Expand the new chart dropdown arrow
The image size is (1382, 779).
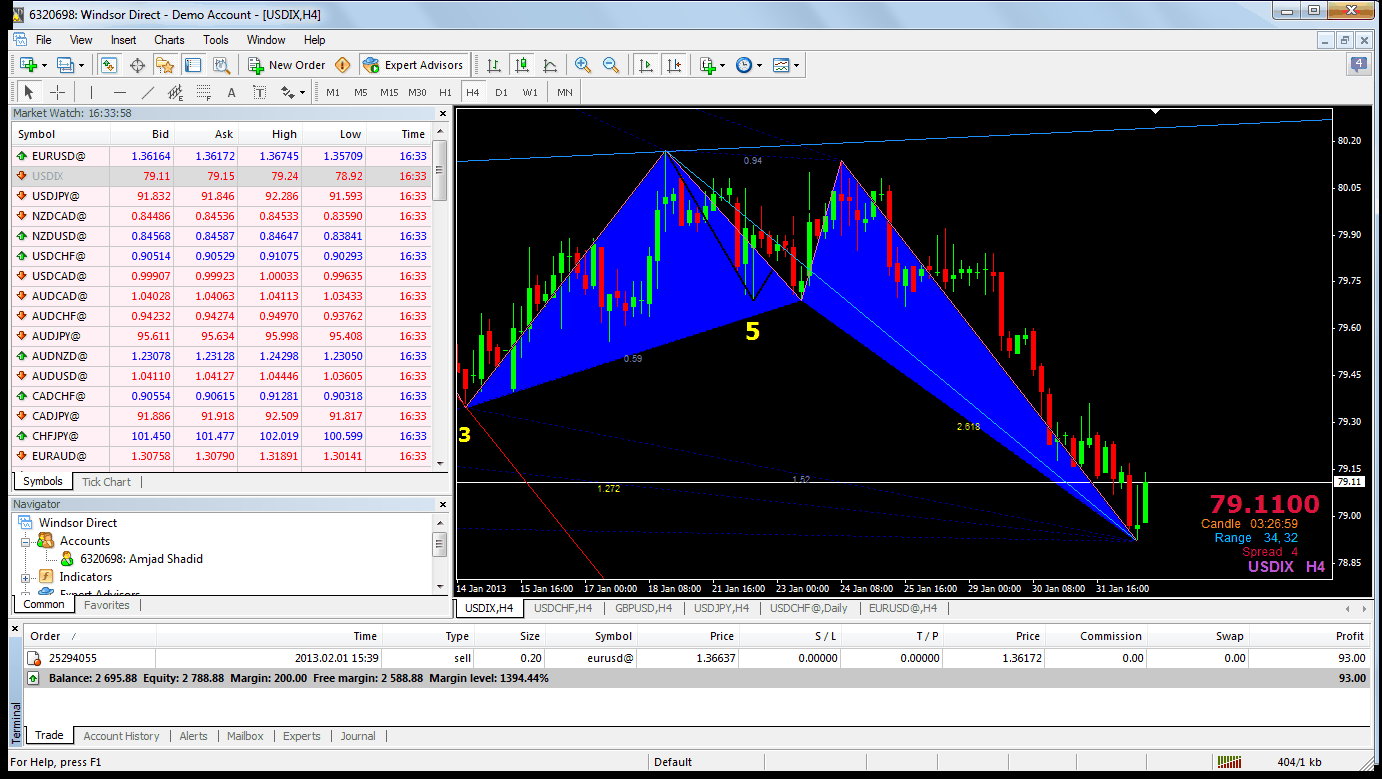[x=45, y=65]
